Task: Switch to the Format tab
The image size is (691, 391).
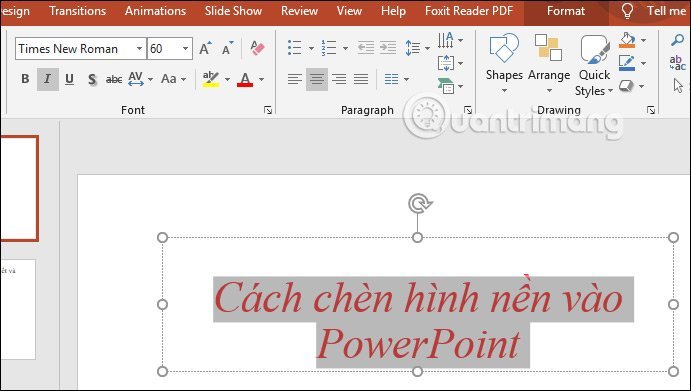Action: 566,11
